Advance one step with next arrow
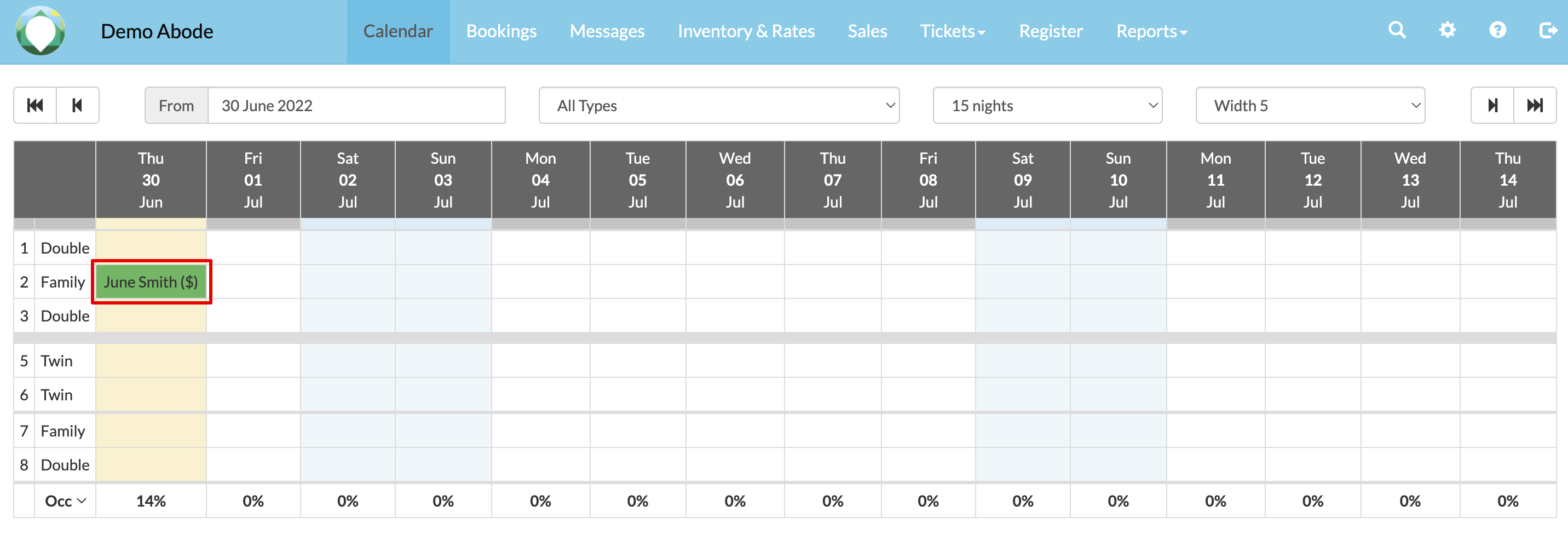 pyautogui.click(x=1492, y=105)
